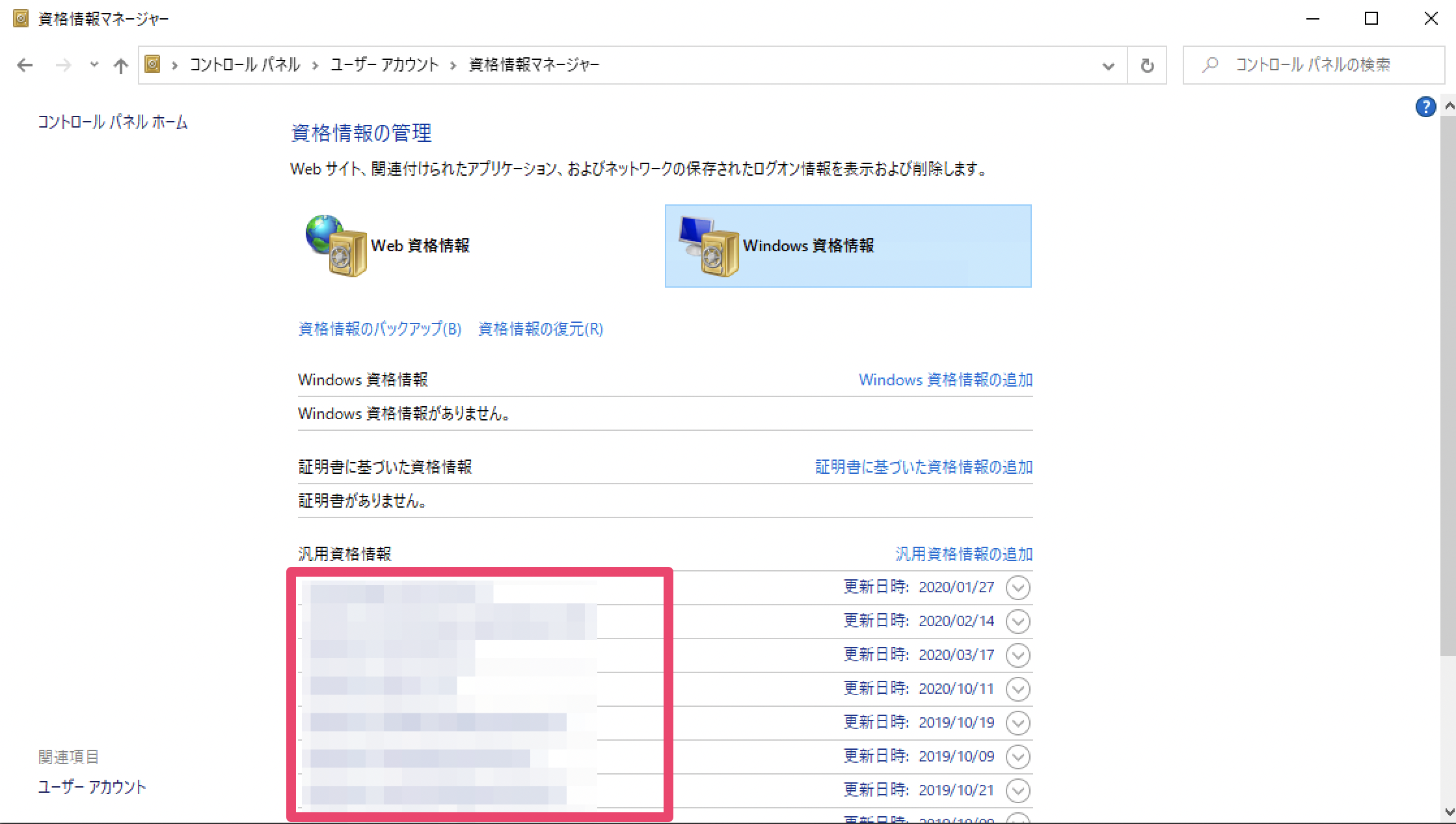Click the search magnifier icon
Viewport: 1456px width, 824px height.
(x=1210, y=64)
